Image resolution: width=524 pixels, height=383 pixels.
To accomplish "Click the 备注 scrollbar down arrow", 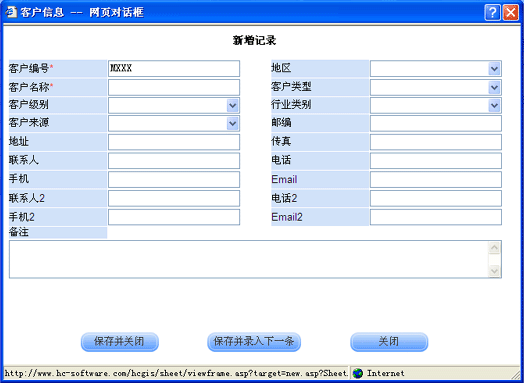I will tap(494, 270).
